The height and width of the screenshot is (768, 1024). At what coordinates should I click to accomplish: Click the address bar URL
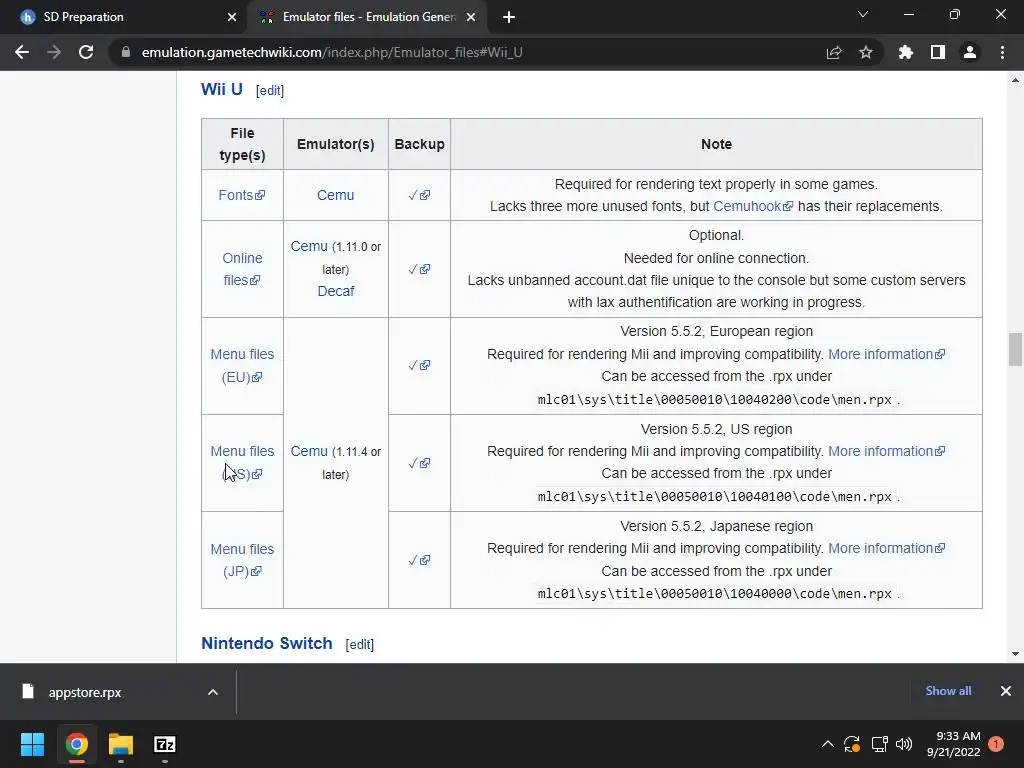332,52
